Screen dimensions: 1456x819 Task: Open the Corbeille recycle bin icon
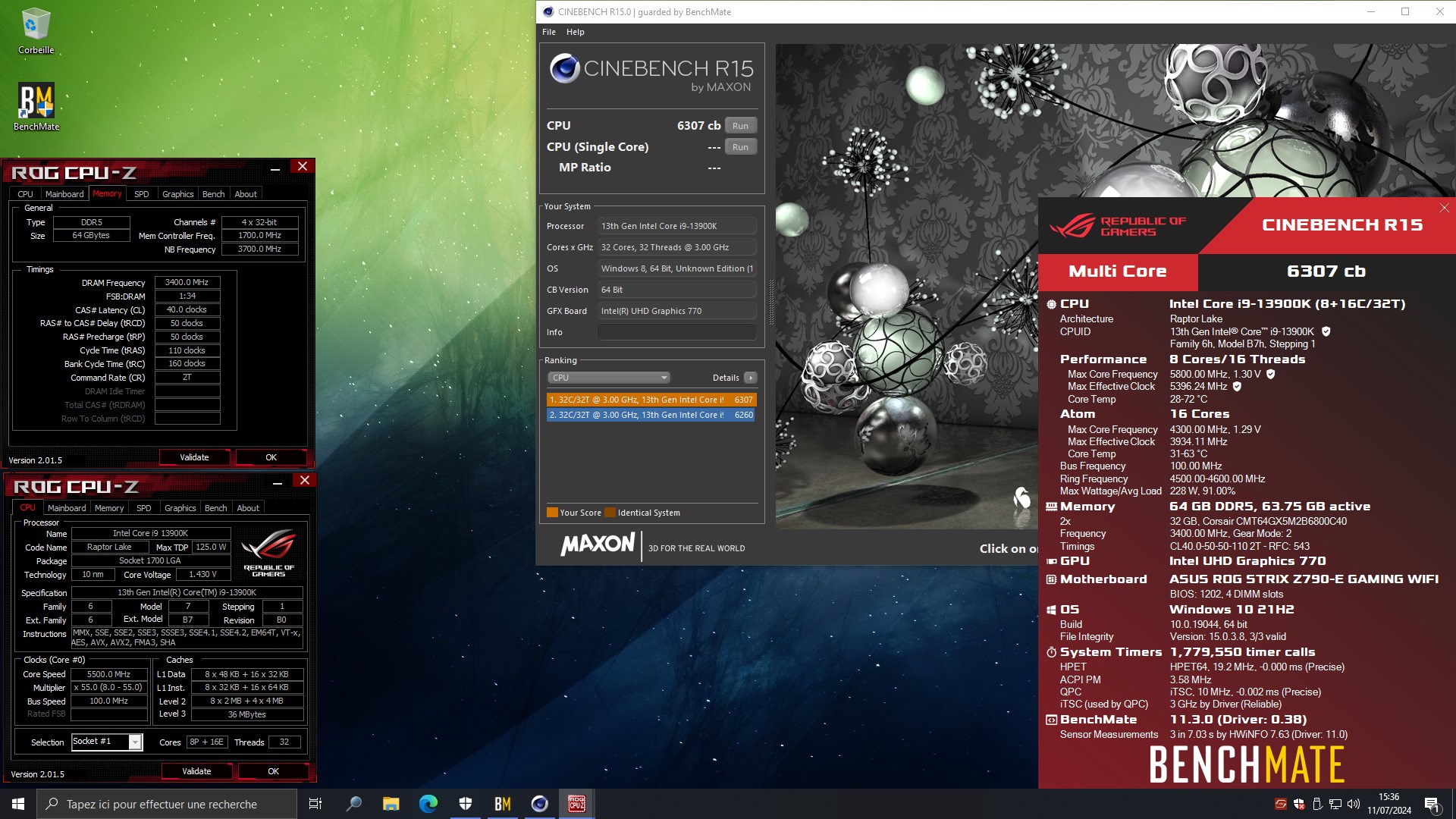[36, 30]
